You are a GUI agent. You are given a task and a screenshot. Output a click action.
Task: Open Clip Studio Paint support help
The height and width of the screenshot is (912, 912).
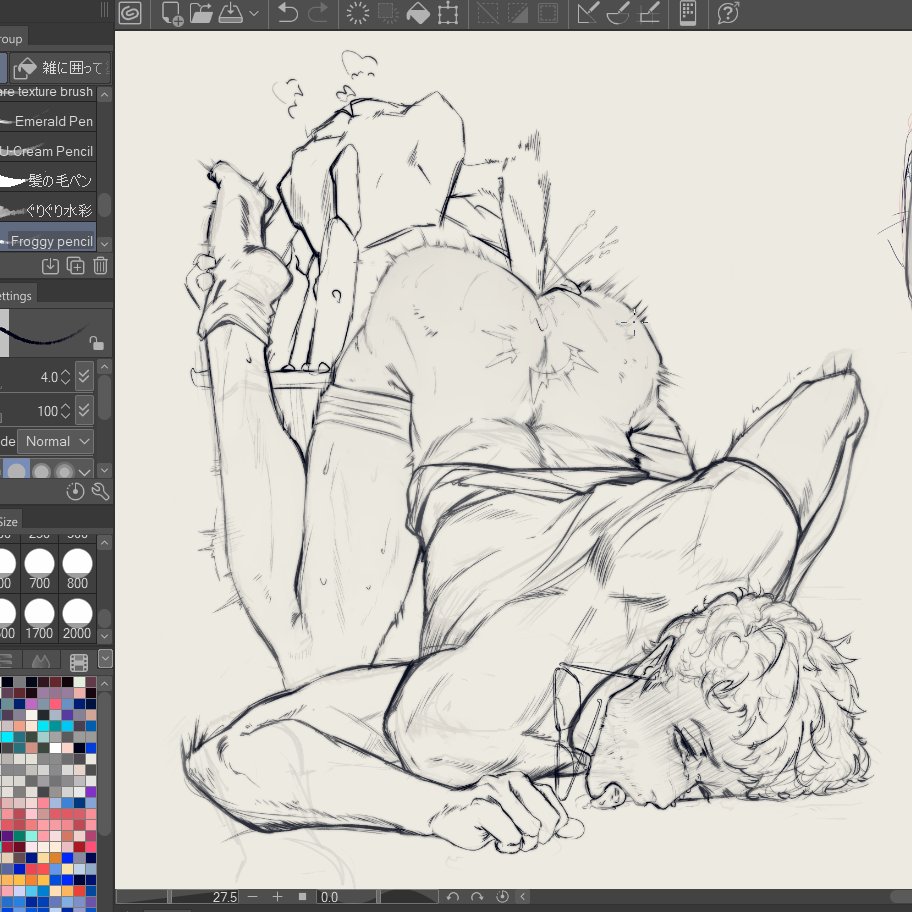point(728,13)
